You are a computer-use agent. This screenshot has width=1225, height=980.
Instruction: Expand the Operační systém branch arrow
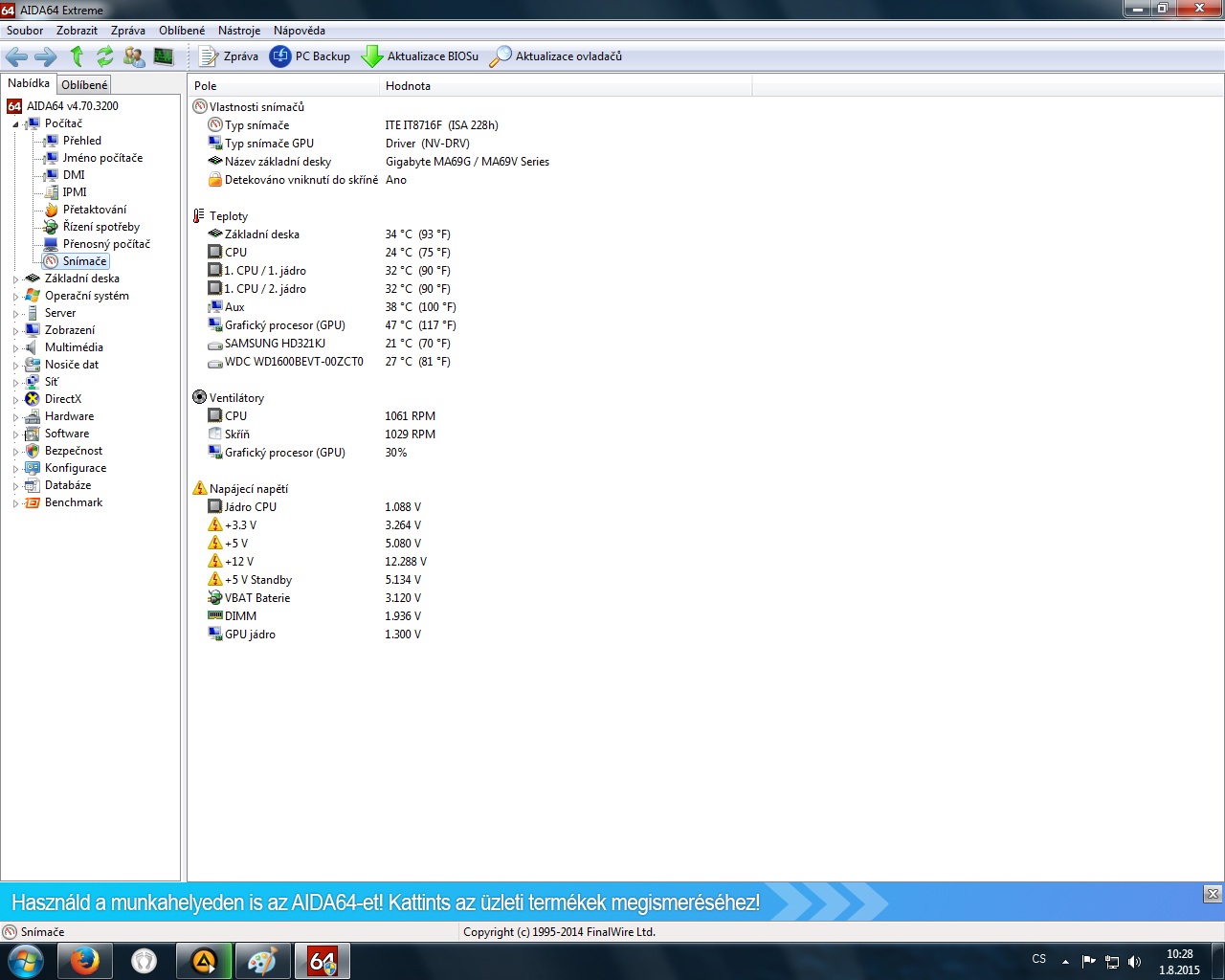pyautogui.click(x=15, y=297)
